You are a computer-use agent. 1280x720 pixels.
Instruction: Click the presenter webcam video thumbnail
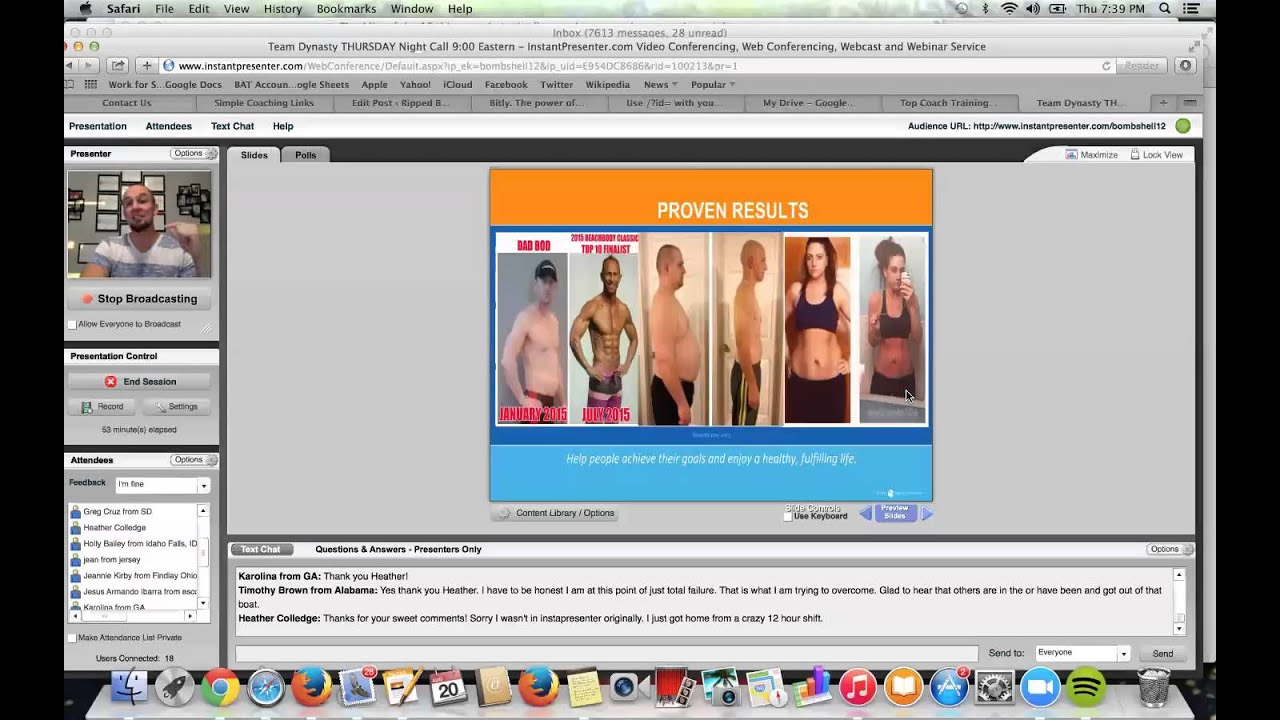pos(139,224)
